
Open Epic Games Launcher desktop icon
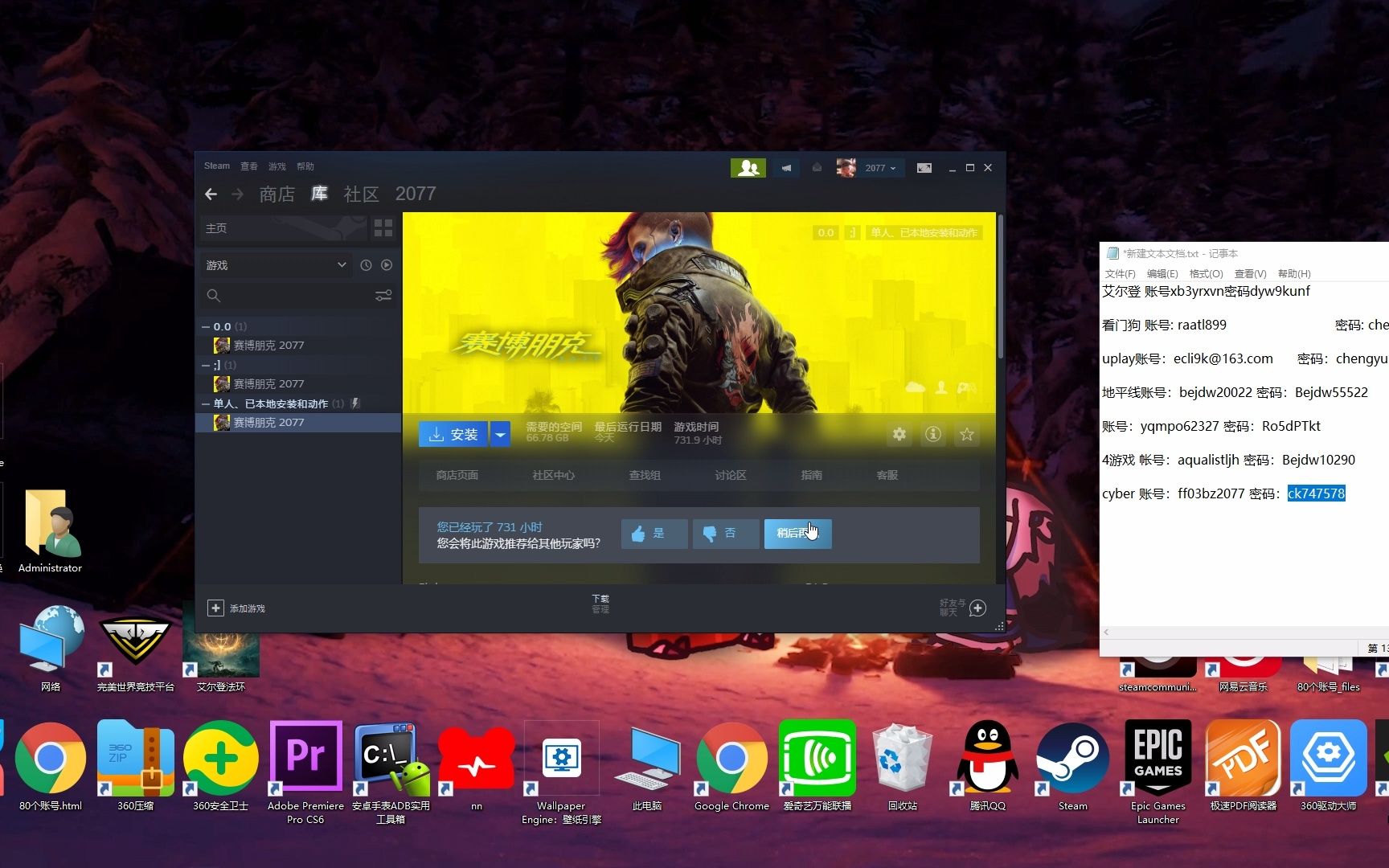(1157, 772)
